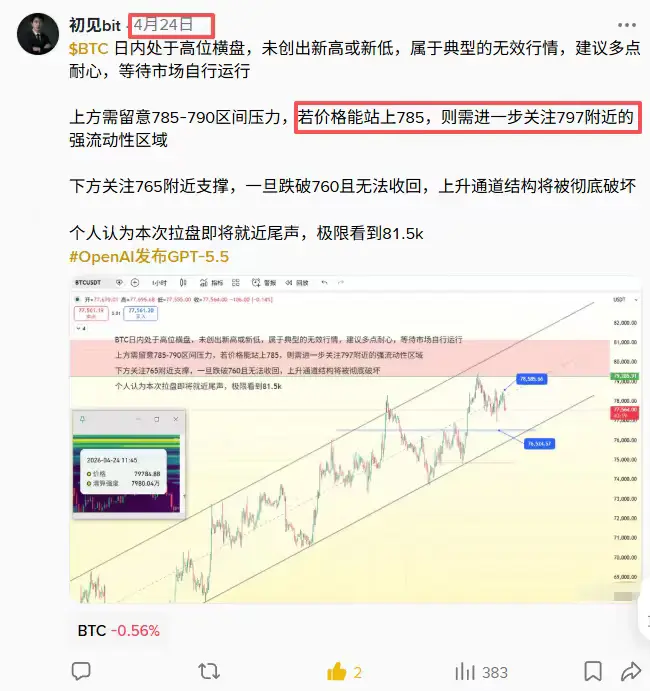
Task: Open the three-dot more options menu
Action: 627,25
